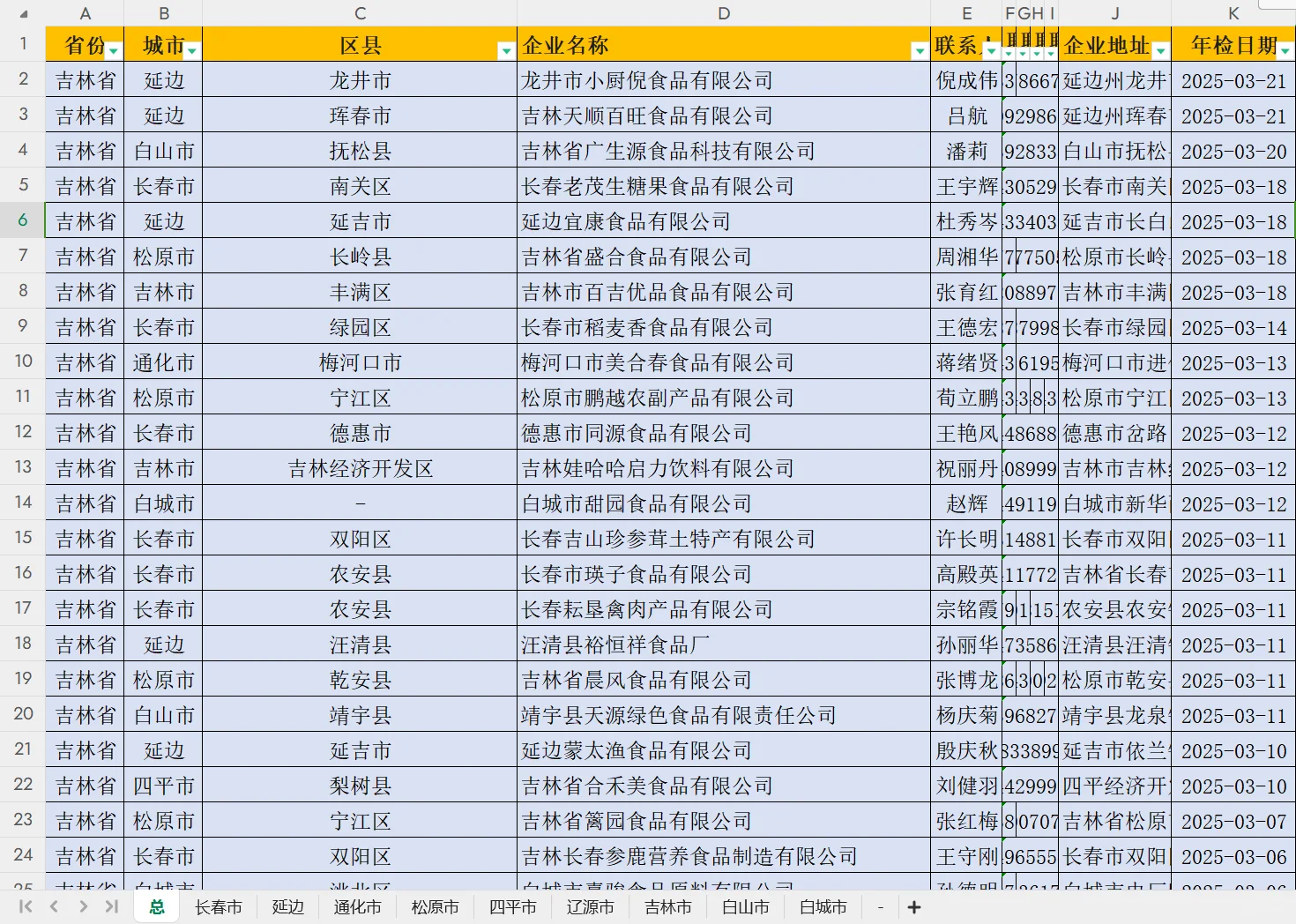The image size is (1296, 924).
Task: Select row 20 by its row number
Action: point(23,714)
